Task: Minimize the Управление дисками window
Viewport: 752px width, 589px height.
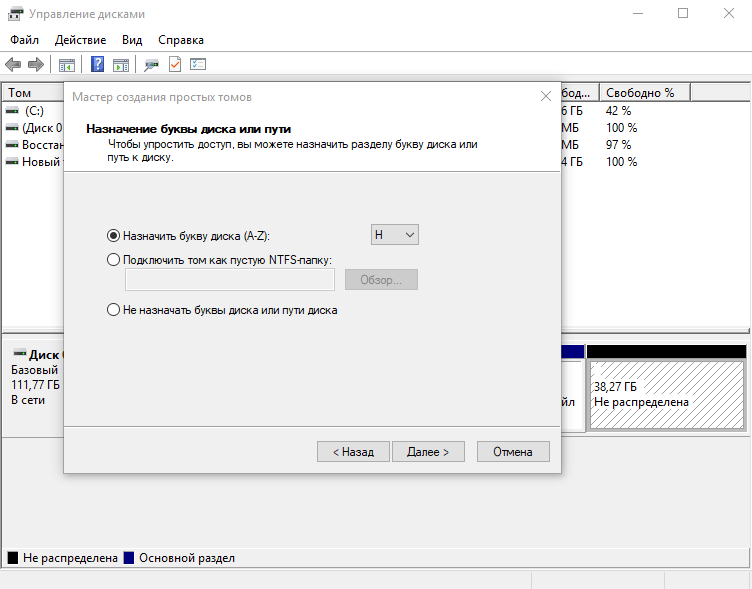Action: pyautogui.click(x=638, y=13)
